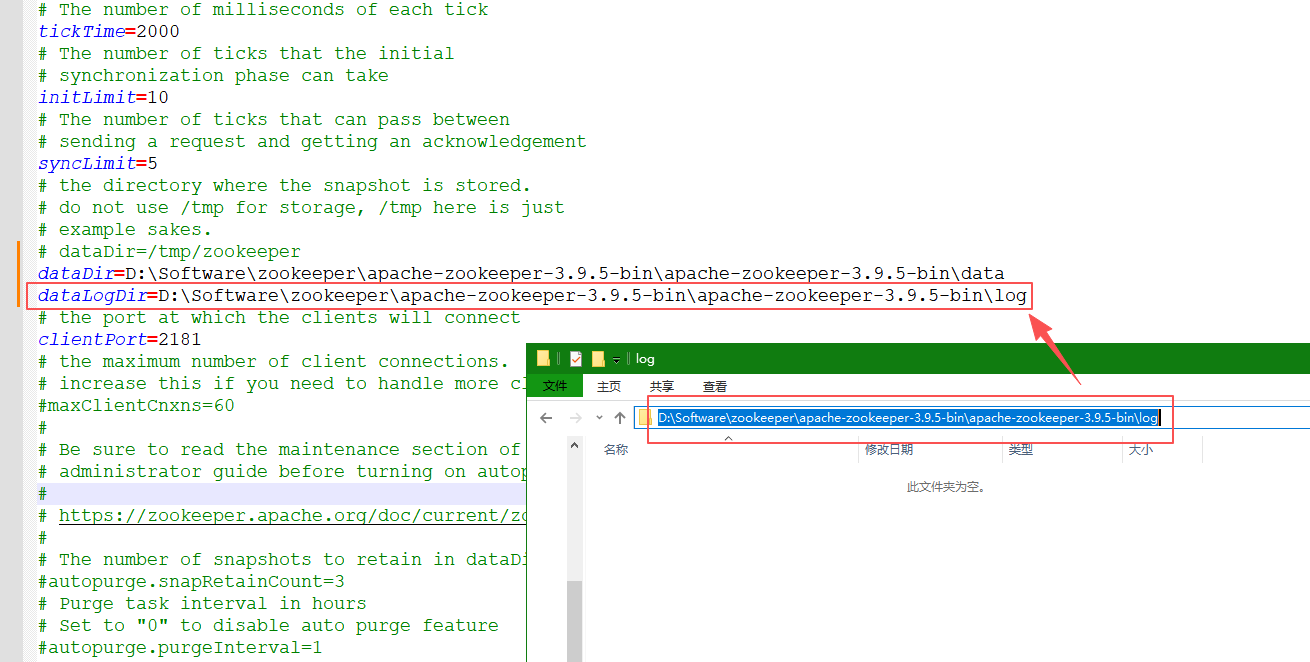Sort by 类型 column header
1310x662 pixels.
click(x=1020, y=450)
